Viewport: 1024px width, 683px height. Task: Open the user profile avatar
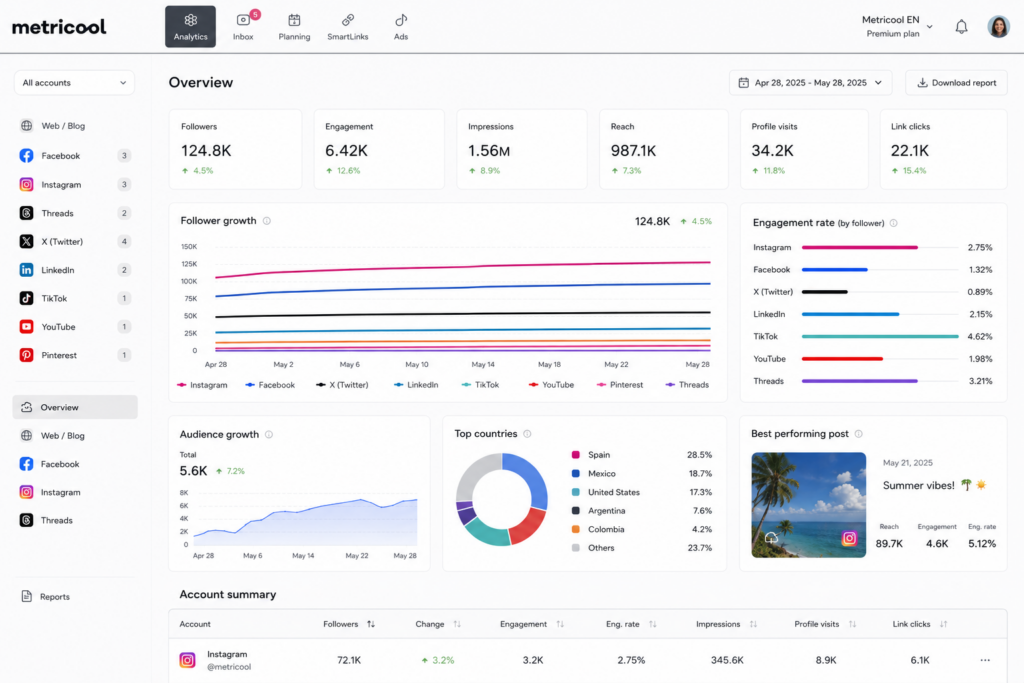pos(999,27)
